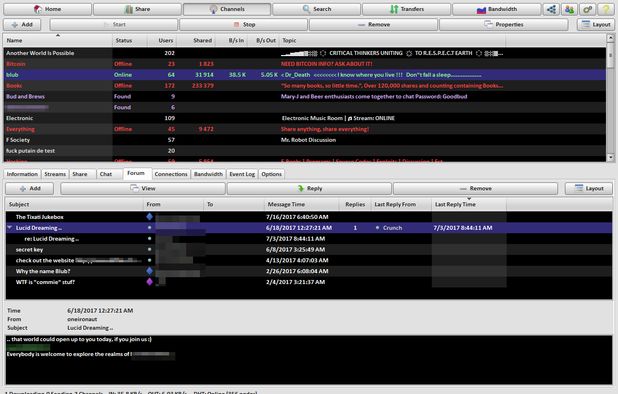This screenshot has height=394, width=618.
Task: Select The Tixati Jukebox post
Action: click(x=309, y=217)
